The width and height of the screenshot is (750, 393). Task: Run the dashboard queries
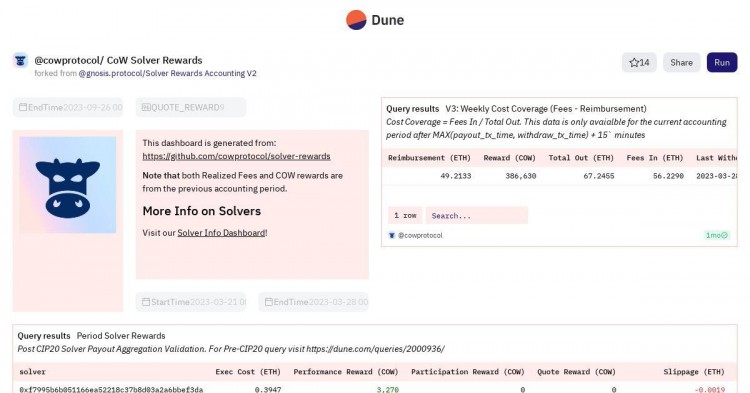point(722,63)
